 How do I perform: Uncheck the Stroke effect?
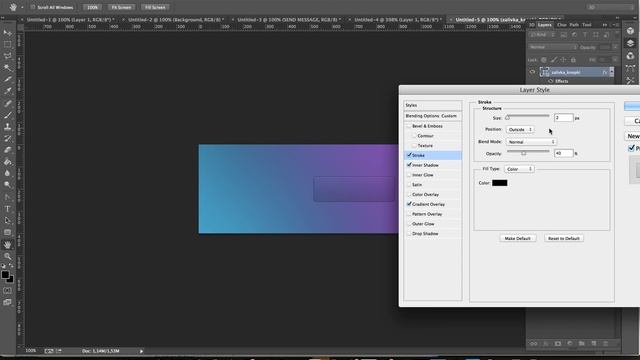click(409, 155)
